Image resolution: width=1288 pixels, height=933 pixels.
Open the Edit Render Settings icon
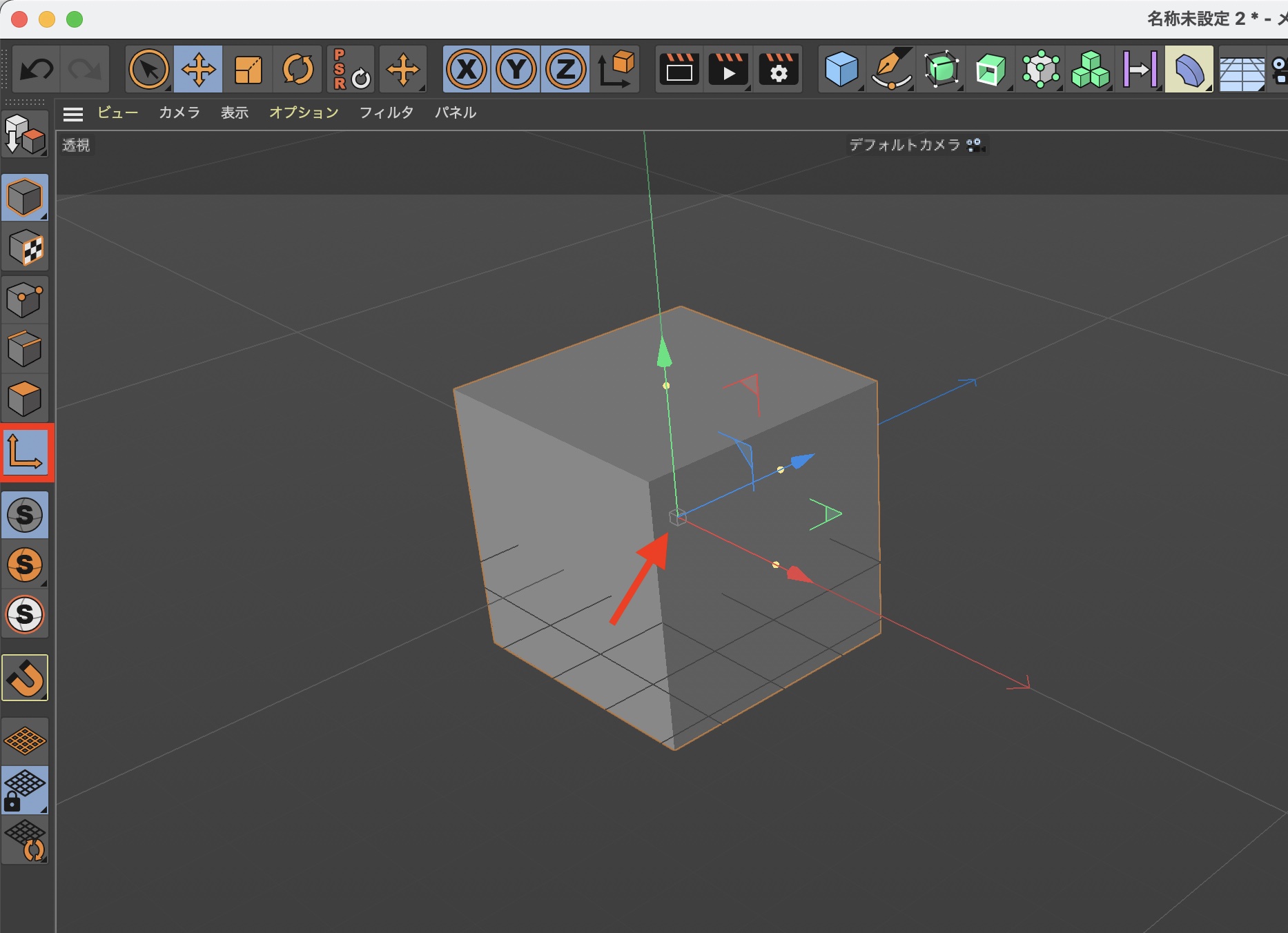pyautogui.click(x=779, y=70)
